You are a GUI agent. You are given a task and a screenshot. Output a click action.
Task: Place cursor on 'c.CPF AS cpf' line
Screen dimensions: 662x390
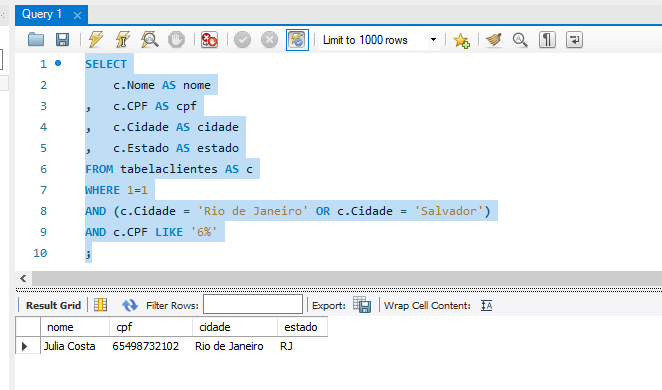click(155, 106)
